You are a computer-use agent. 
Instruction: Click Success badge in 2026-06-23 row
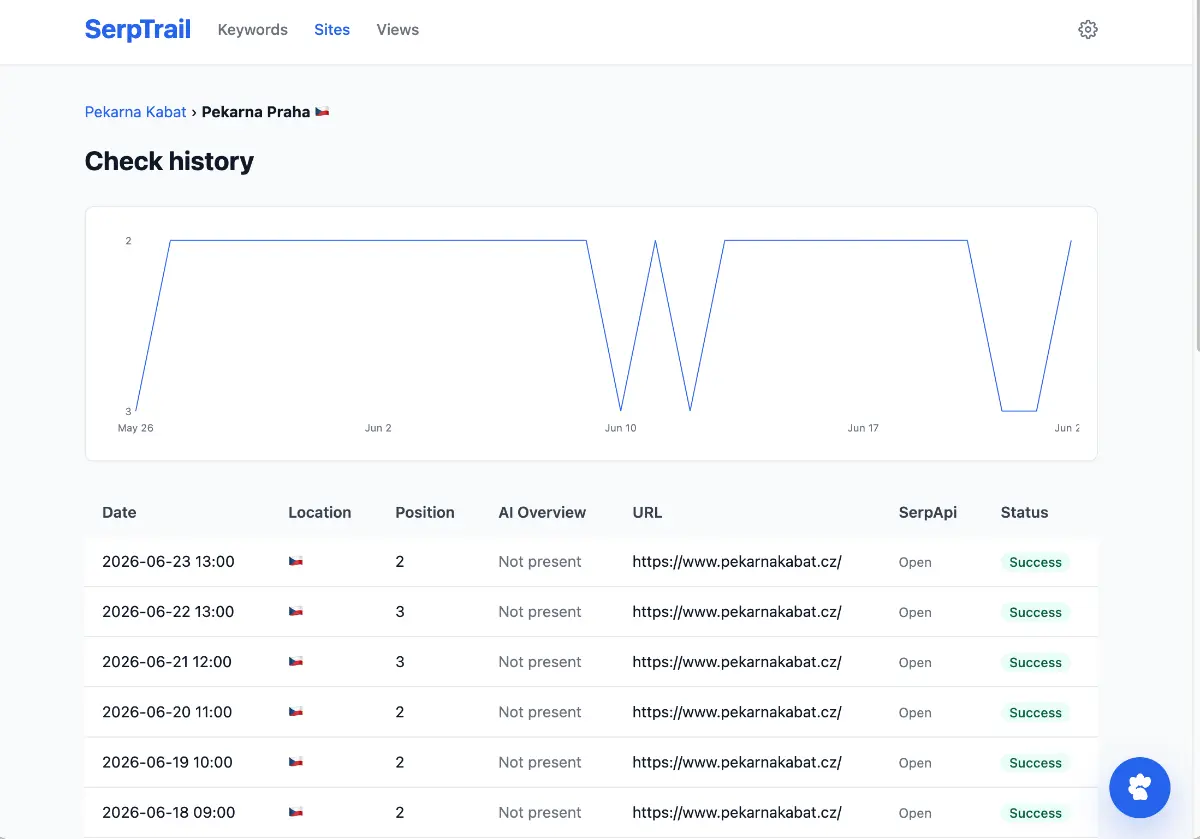[1035, 562]
